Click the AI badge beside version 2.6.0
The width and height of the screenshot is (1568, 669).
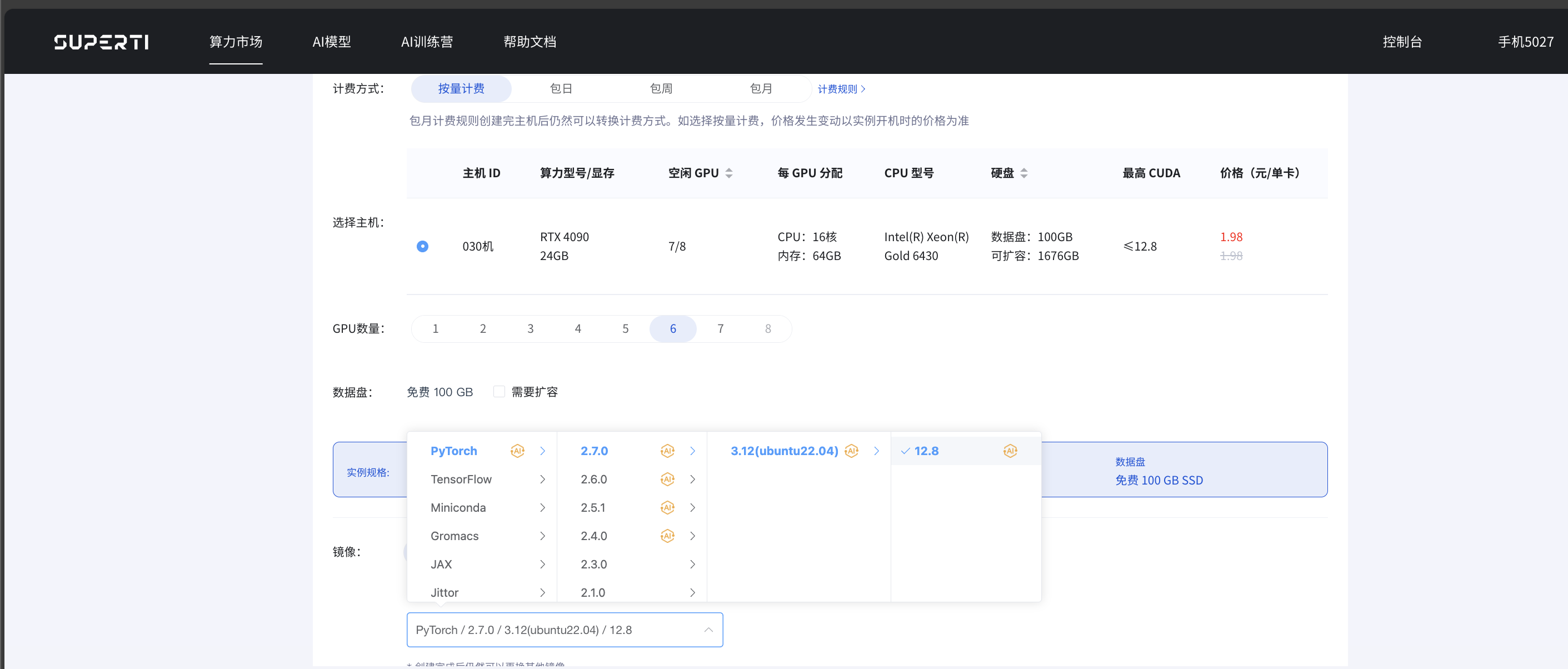pos(667,480)
